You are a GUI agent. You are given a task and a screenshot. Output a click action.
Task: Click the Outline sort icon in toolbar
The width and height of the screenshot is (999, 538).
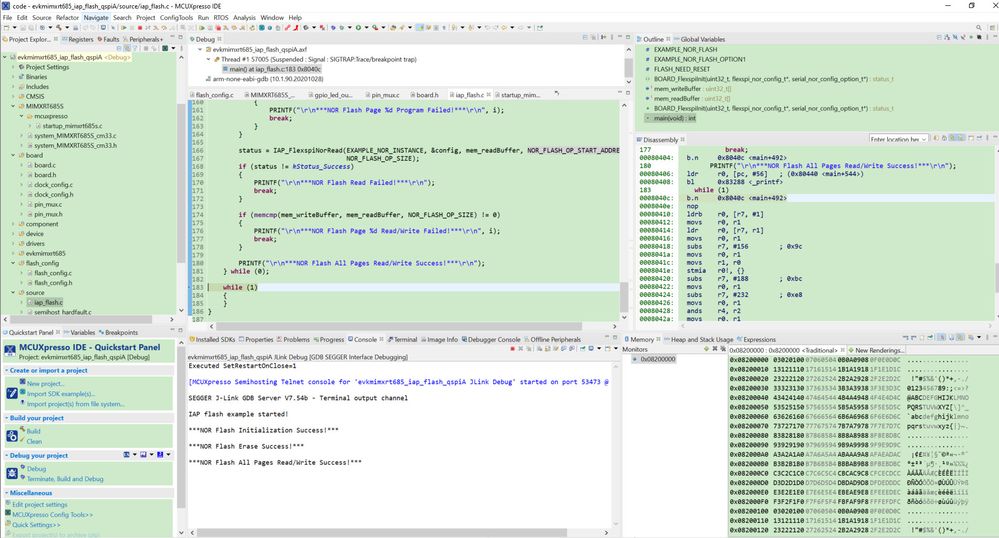[x=947, y=38]
